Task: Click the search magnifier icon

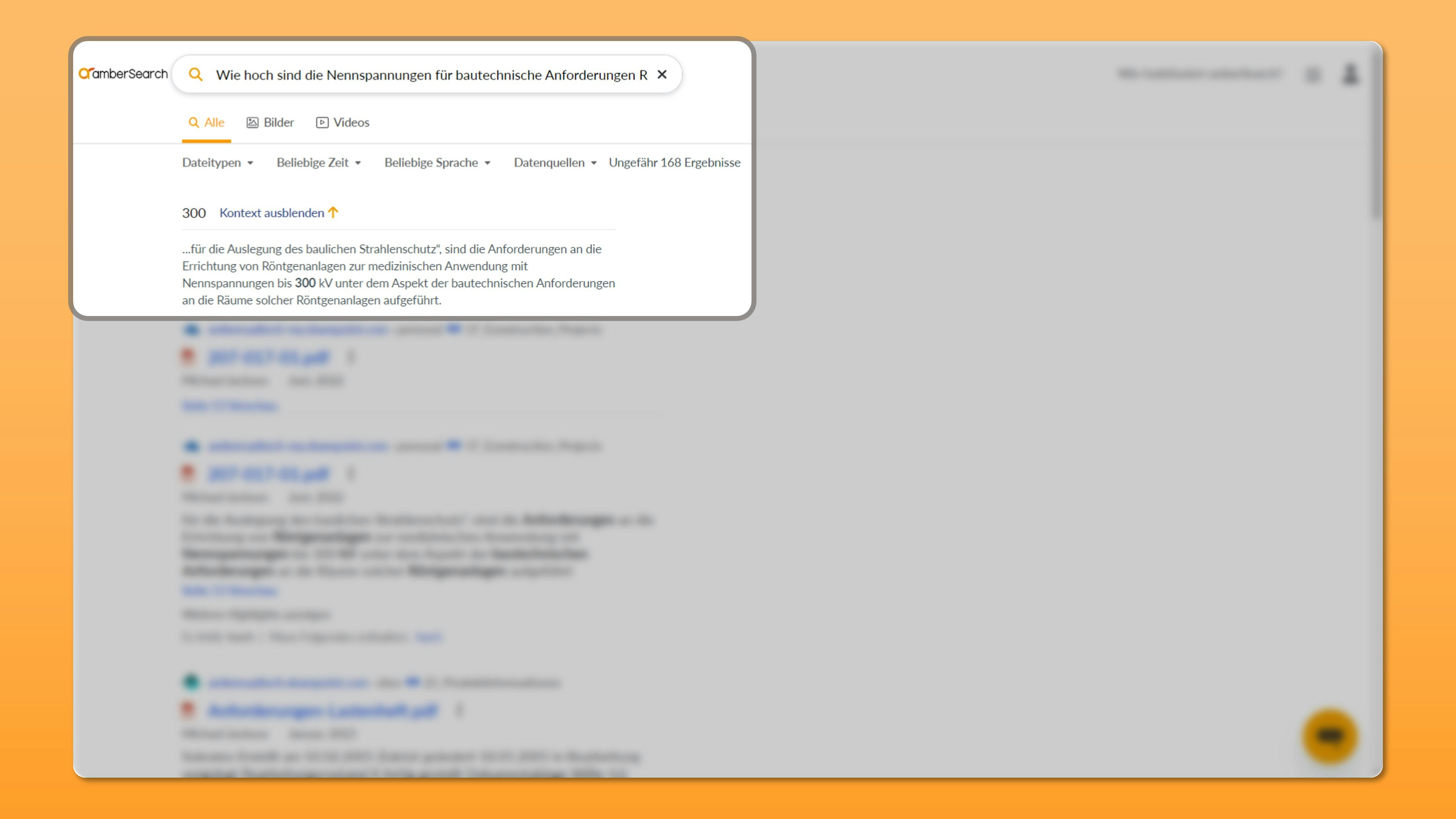Action: (196, 74)
